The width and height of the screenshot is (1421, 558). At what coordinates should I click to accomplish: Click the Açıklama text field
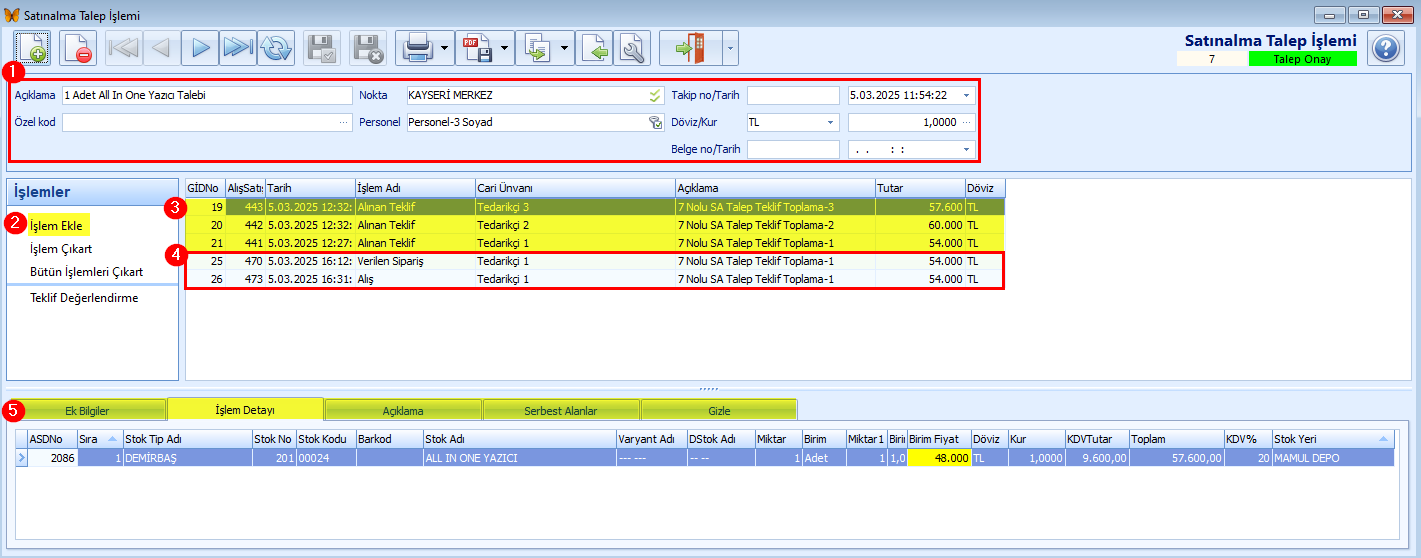coord(206,96)
